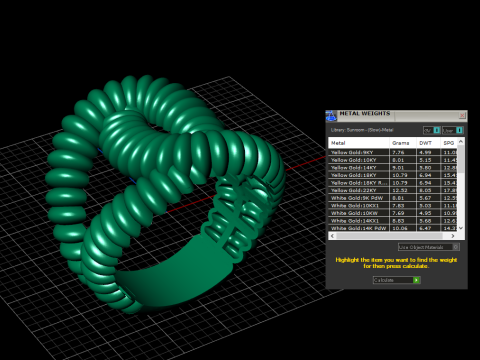This screenshot has width=480, height=360.
Task: Select the Yellow Gold:14KY row
Action: pos(393,168)
